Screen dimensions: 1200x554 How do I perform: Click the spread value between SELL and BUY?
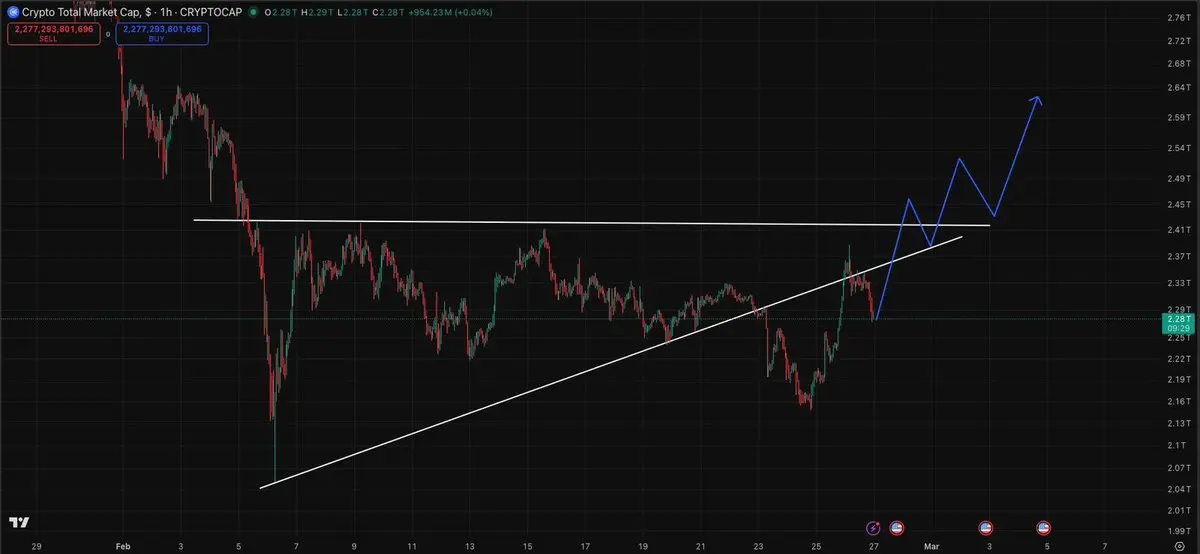[108, 32]
